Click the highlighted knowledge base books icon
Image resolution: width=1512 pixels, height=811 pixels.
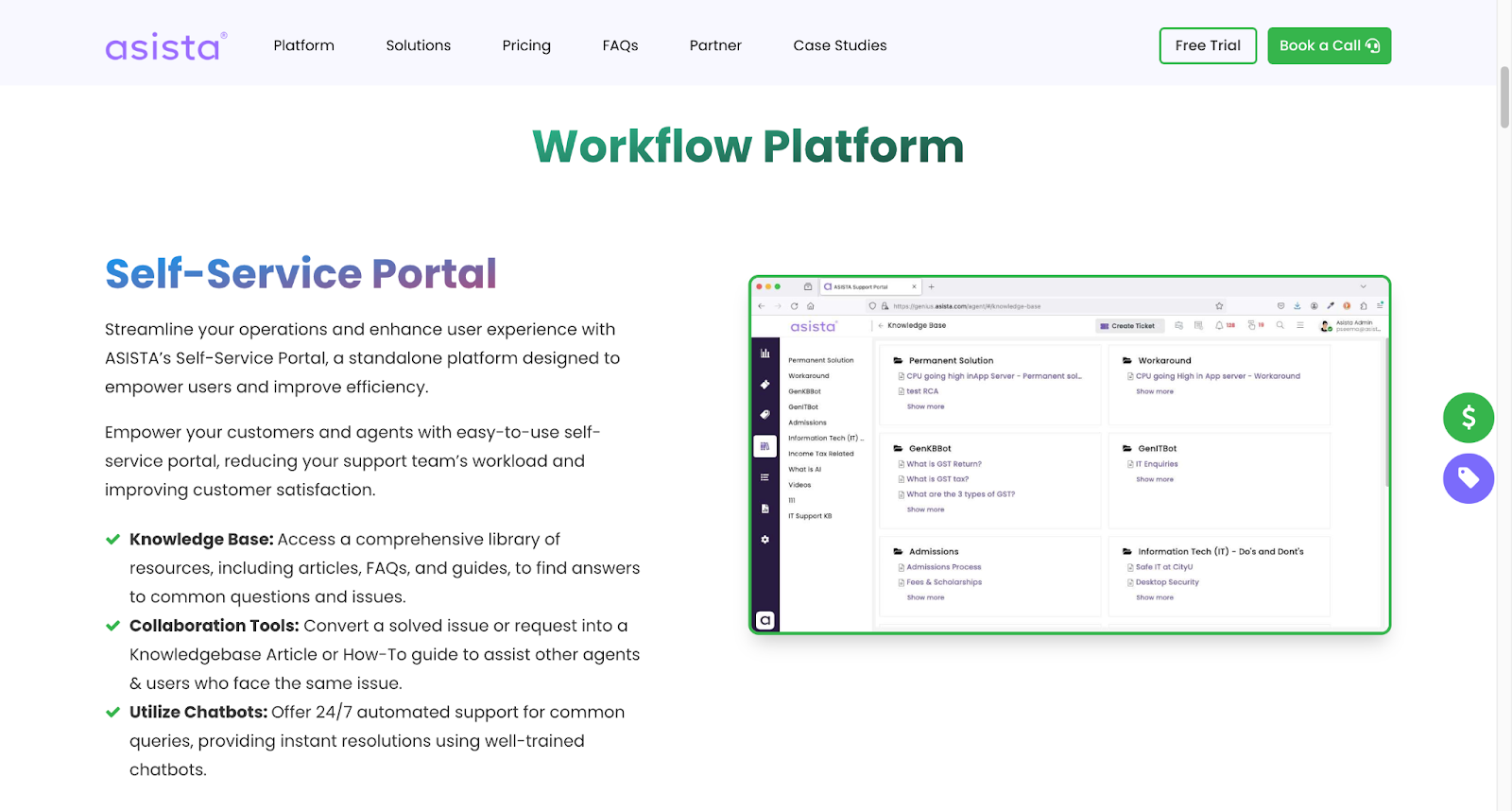click(765, 446)
